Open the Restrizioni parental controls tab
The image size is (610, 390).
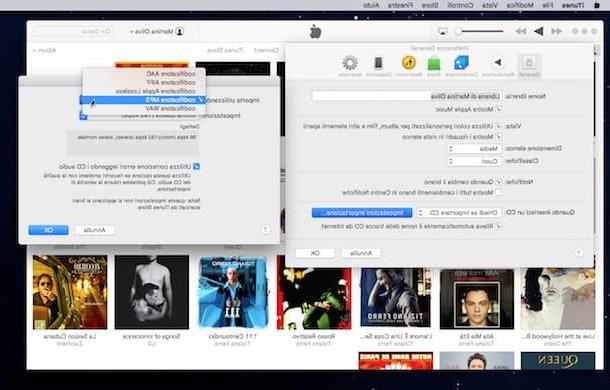pyautogui.click(x=408, y=66)
